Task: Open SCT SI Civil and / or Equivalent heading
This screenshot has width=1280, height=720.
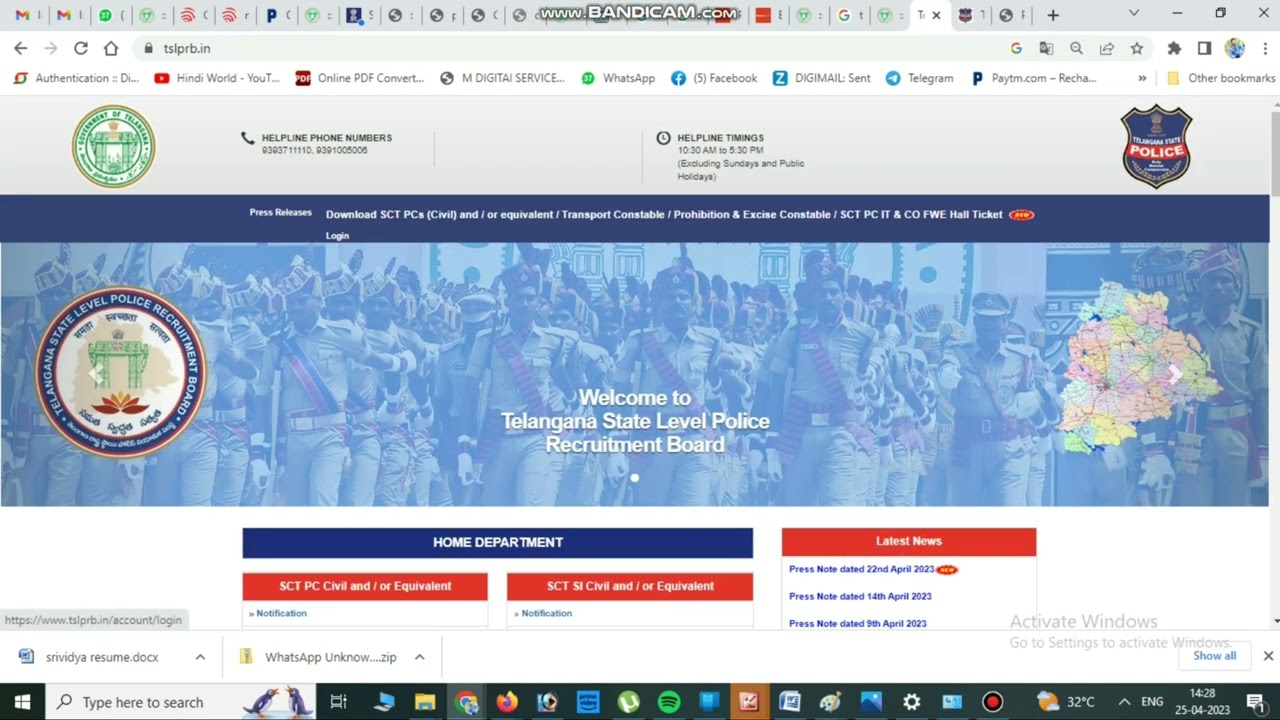Action: click(x=630, y=586)
